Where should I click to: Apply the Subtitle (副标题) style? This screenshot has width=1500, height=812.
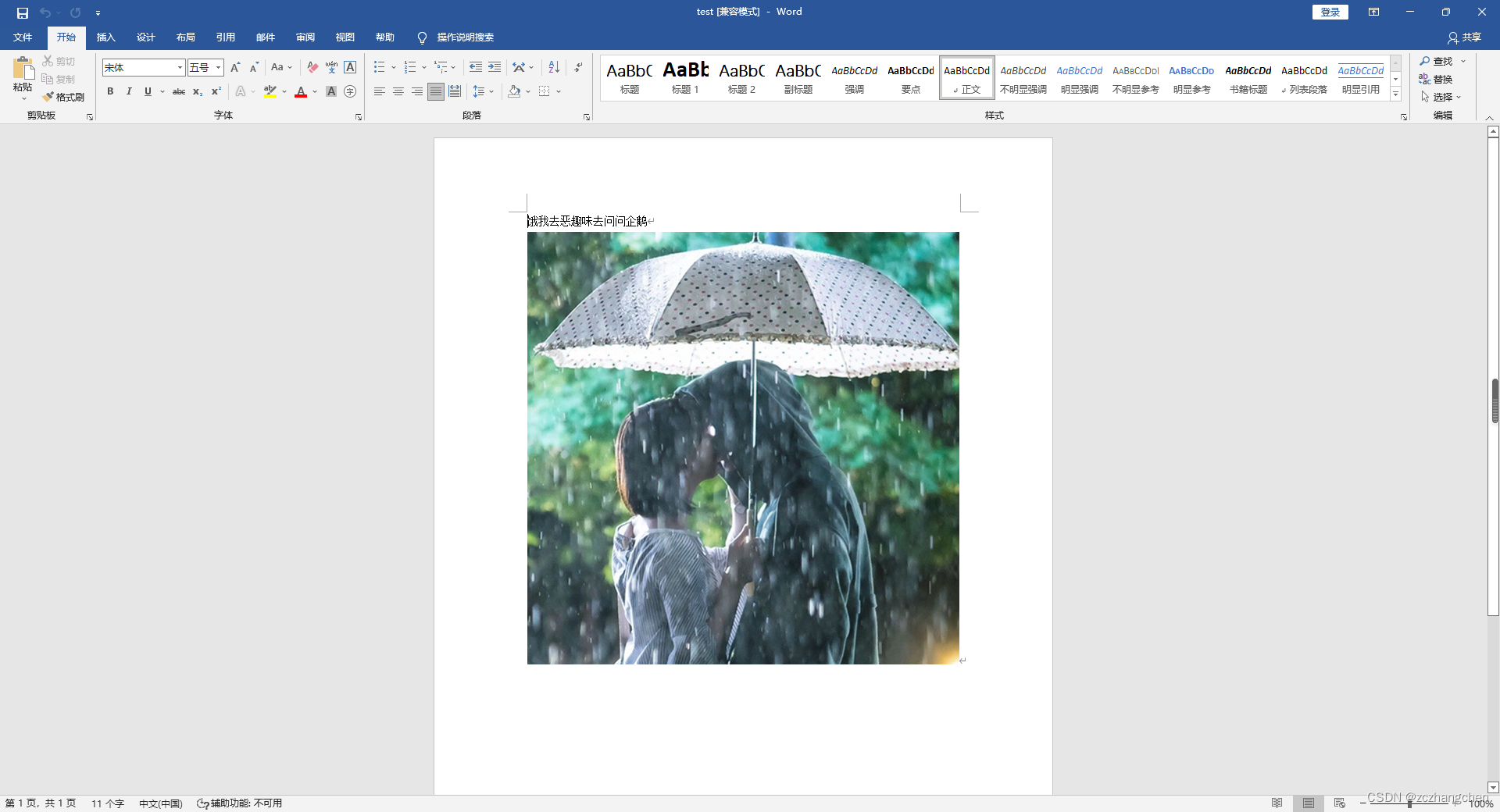pos(798,77)
